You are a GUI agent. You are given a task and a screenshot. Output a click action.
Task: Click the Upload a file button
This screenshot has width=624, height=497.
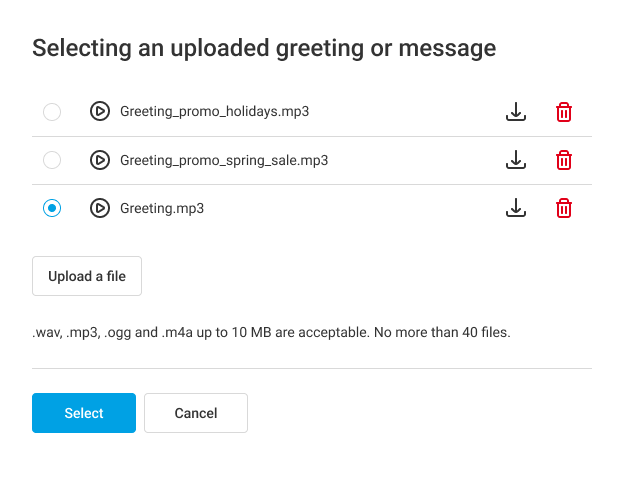tap(87, 276)
